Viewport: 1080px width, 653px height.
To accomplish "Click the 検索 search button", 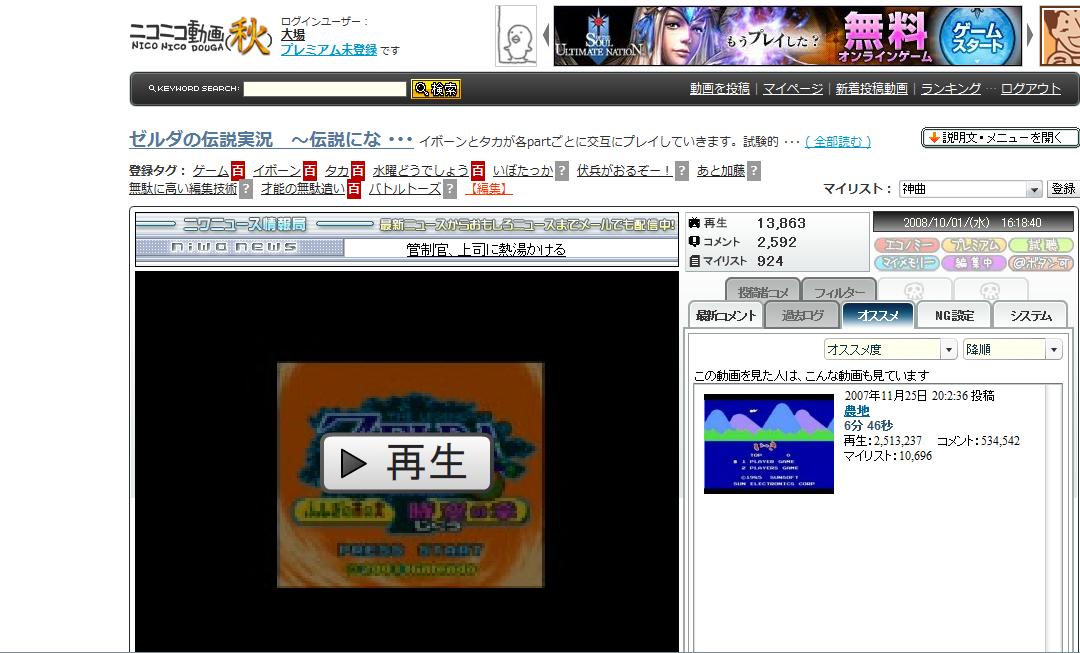I will pos(436,89).
